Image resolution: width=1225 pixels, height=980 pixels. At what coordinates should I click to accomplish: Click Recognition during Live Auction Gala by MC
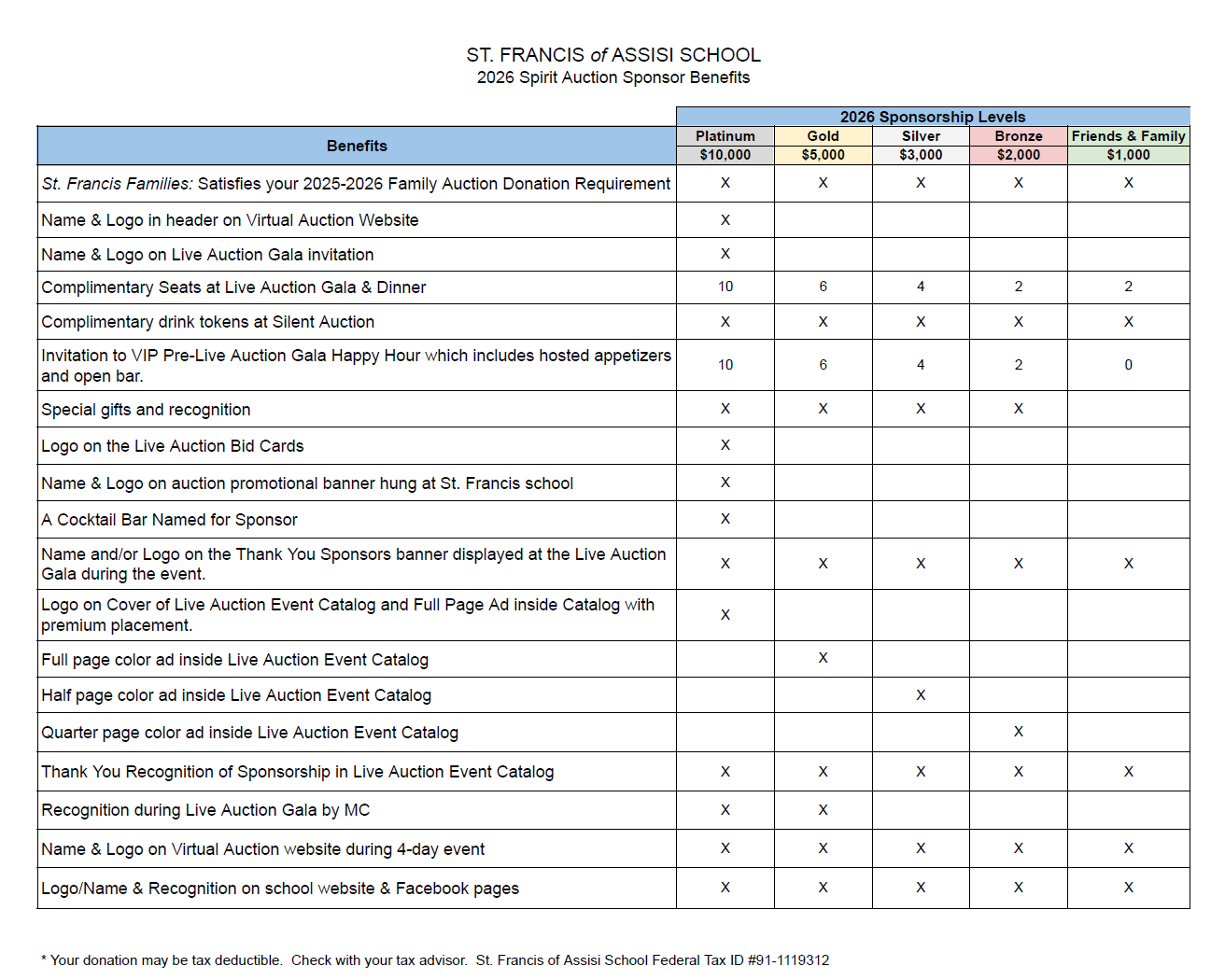205,810
